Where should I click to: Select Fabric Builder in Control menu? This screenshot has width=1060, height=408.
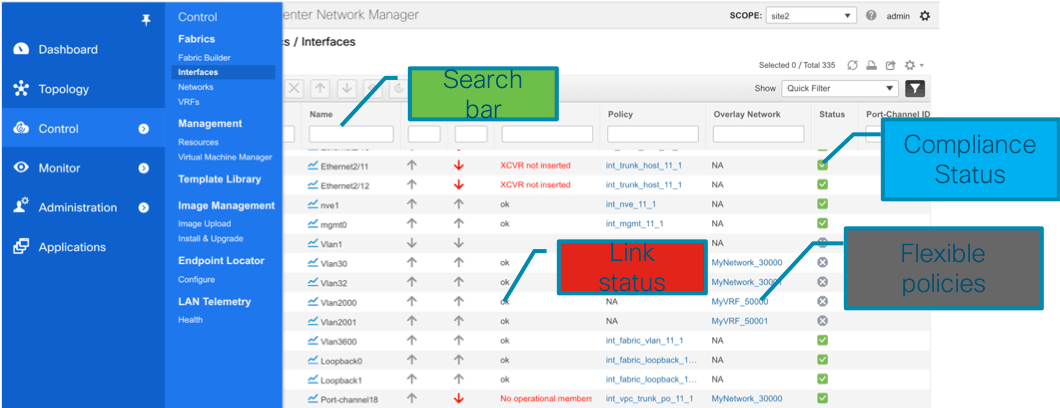click(204, 58)
